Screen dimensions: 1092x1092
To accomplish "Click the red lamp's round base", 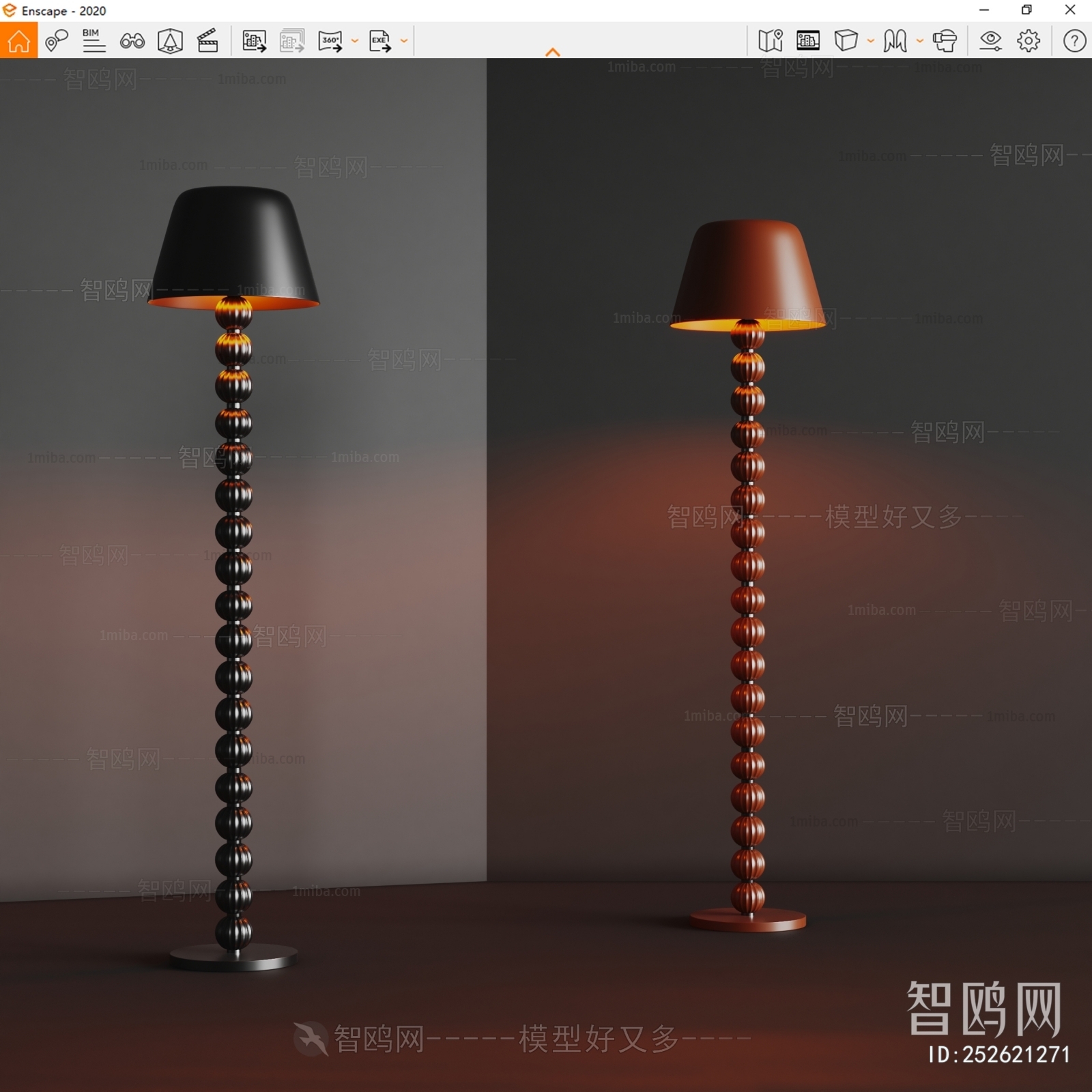I will click(748, 921).
